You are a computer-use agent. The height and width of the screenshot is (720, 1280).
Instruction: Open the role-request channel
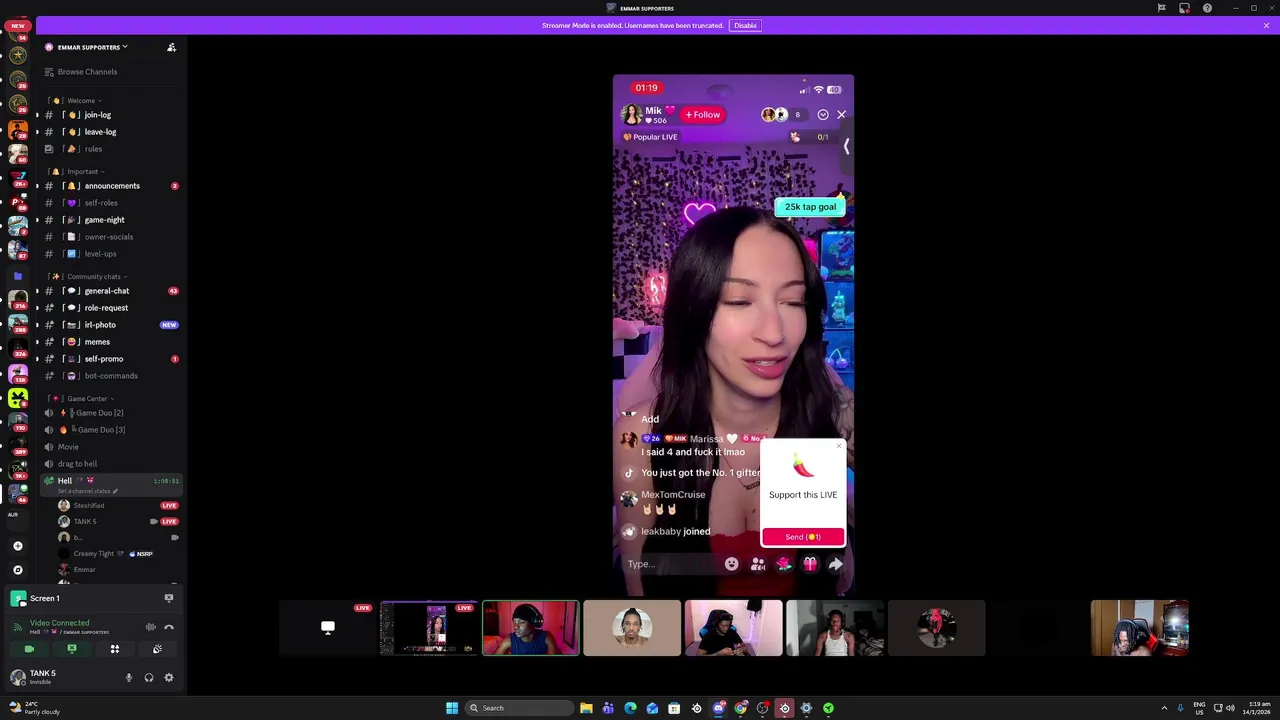click(110, 308)
